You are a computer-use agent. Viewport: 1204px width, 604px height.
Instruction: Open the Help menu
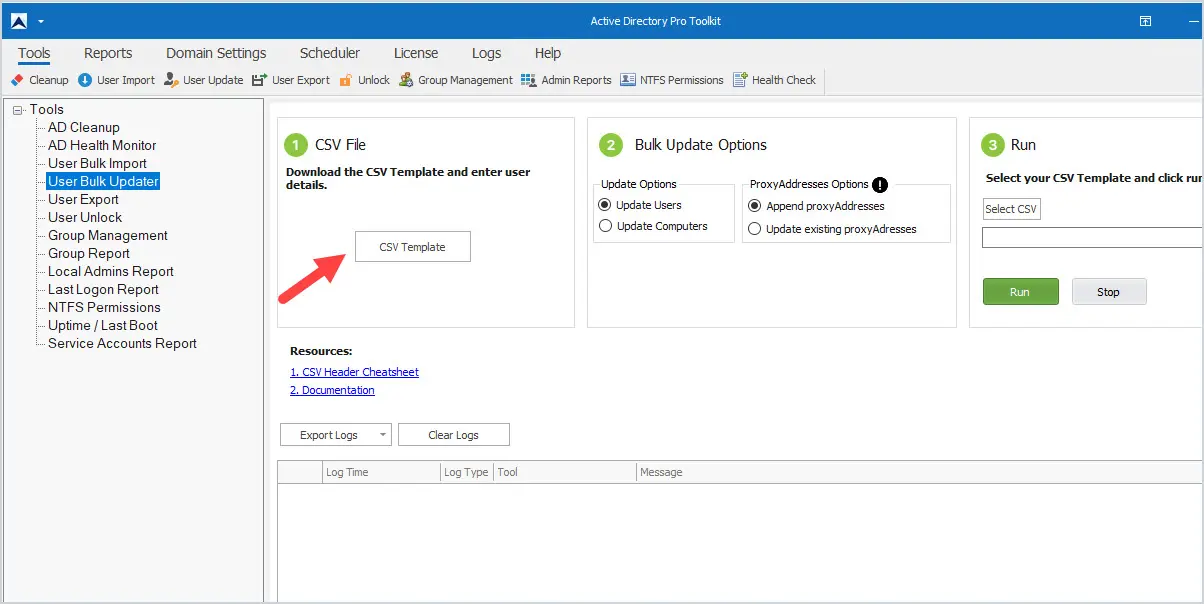tap(548, 53)
